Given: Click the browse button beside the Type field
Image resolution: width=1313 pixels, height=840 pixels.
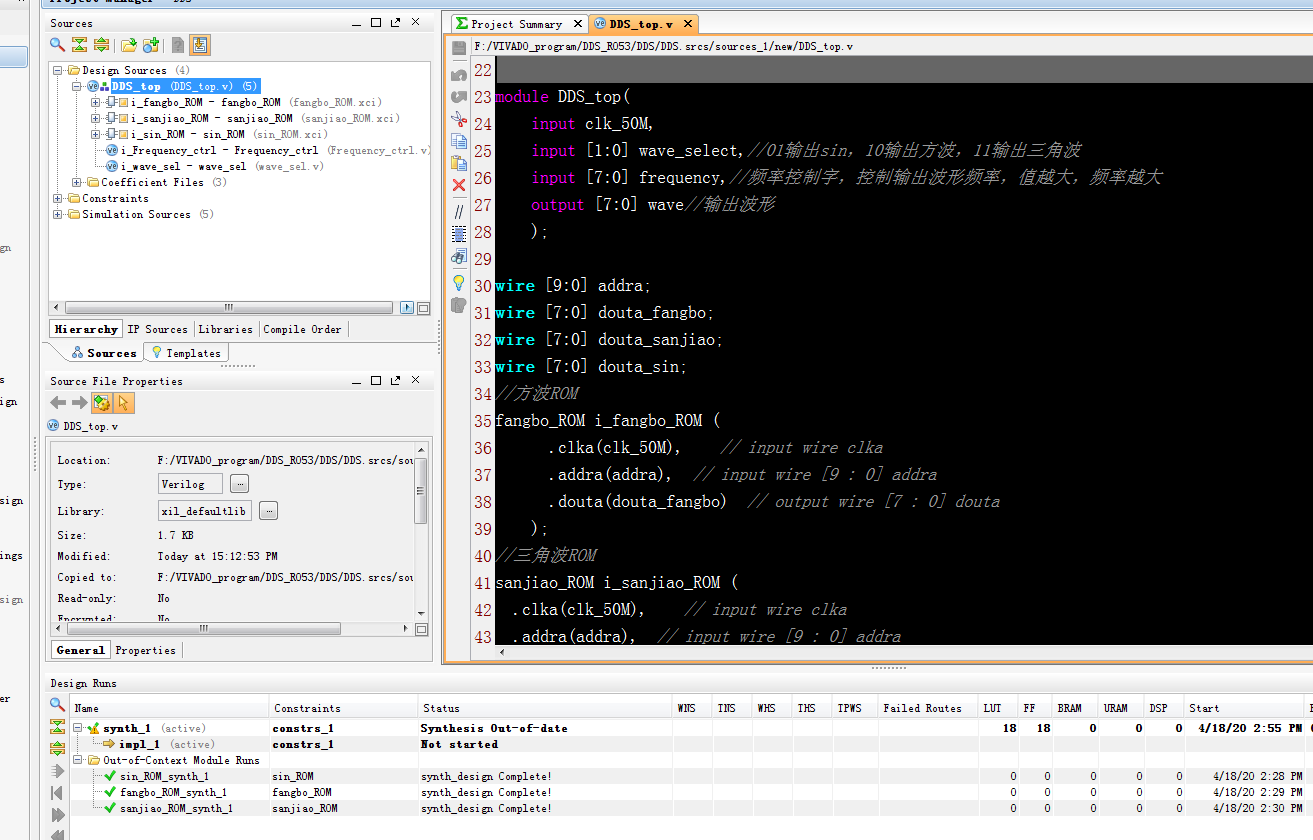Looking at the screenshot, I should click(x=237, y=483).
